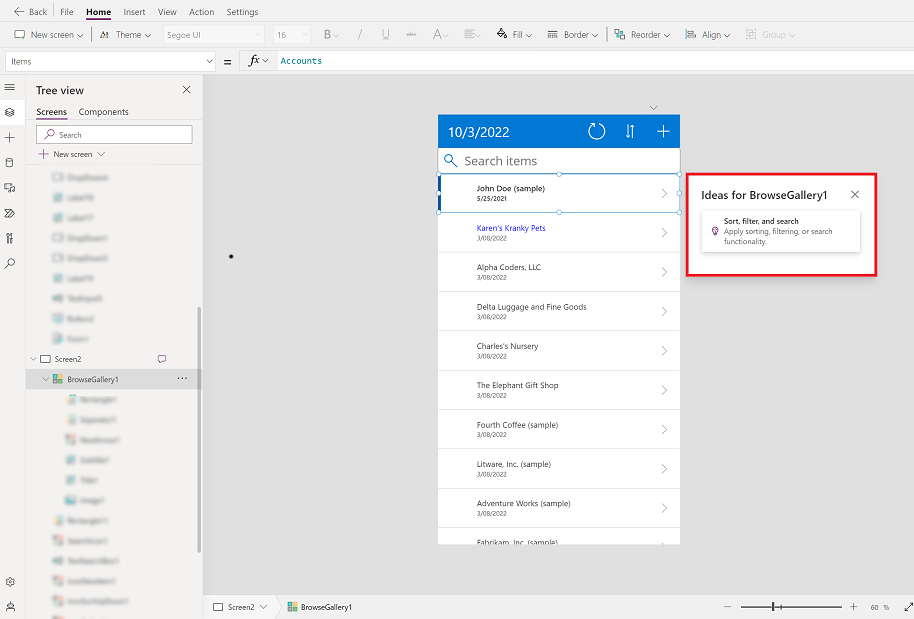Click the plus icon in app header
The height and width of the screenshot is (619, 914).
tap(663, 131)
